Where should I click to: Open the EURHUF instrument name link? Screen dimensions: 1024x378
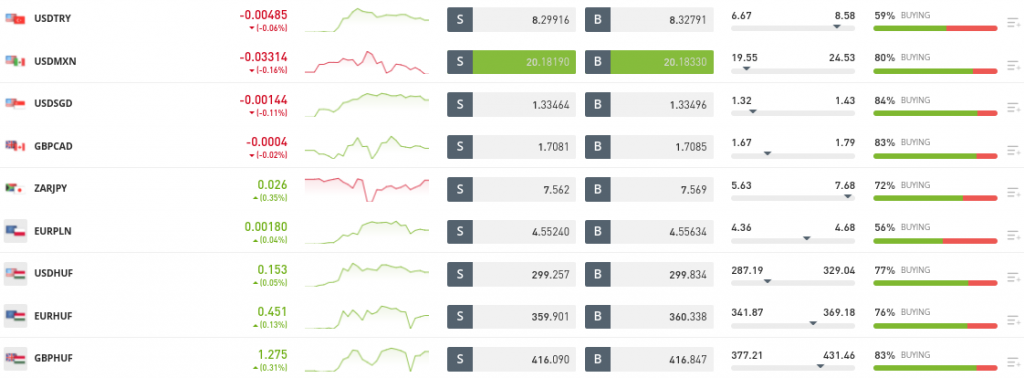coord(53,315)
